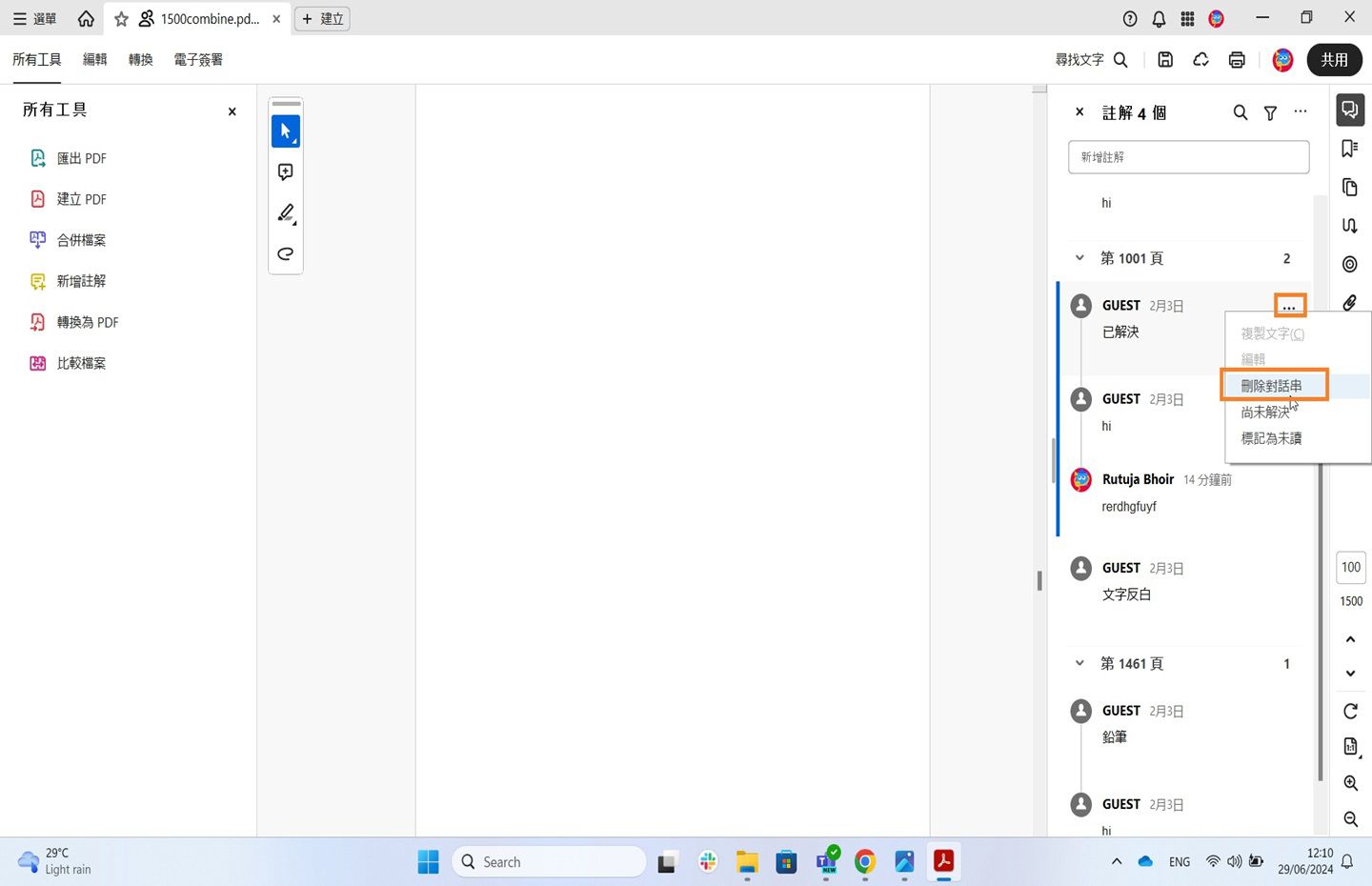Open the page display settings icon
Screen dimensions: 1372x886
coord(1350,747)
